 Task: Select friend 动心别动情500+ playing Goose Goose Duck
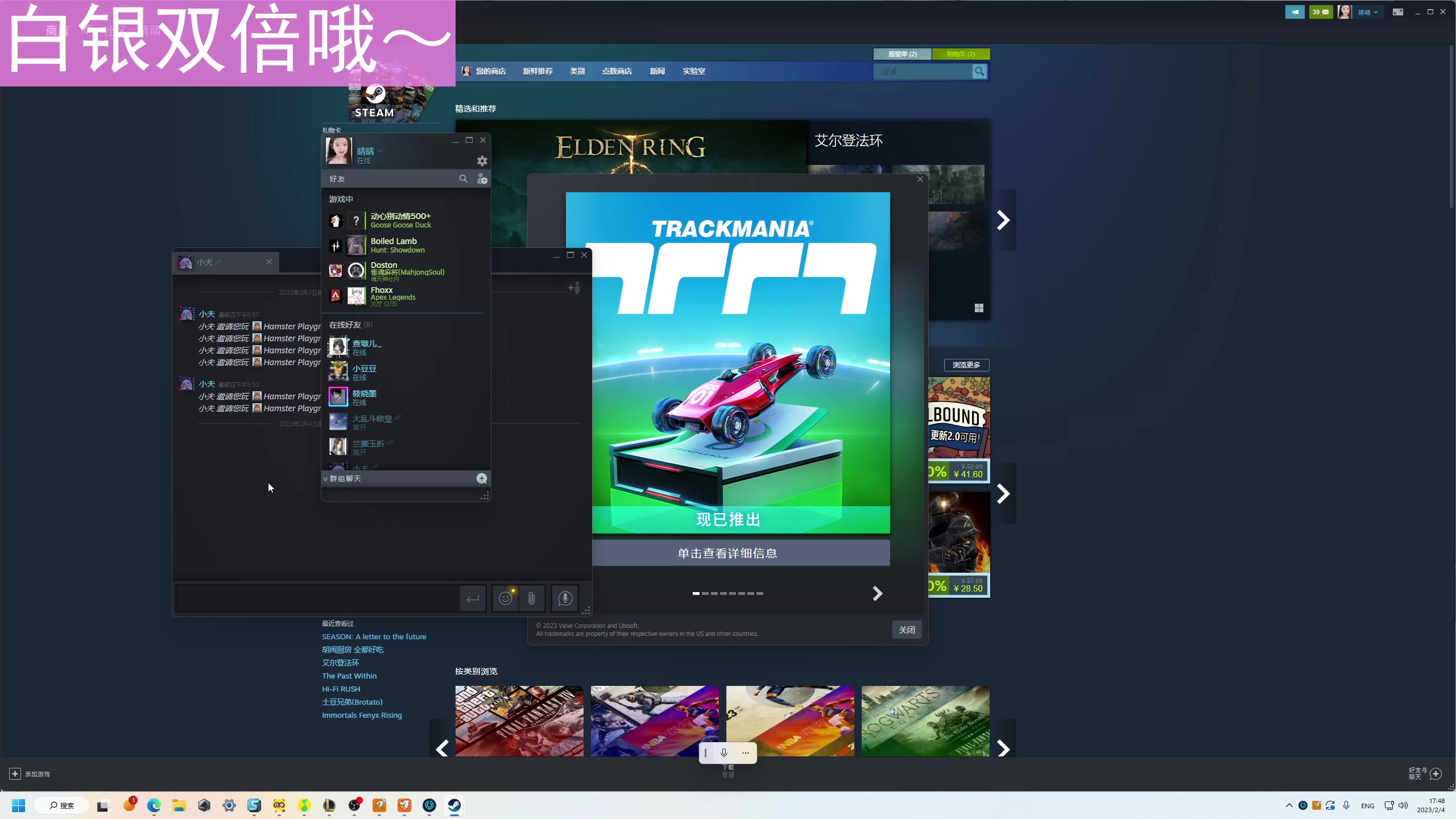pyautogui.click(x=405, y=220)
